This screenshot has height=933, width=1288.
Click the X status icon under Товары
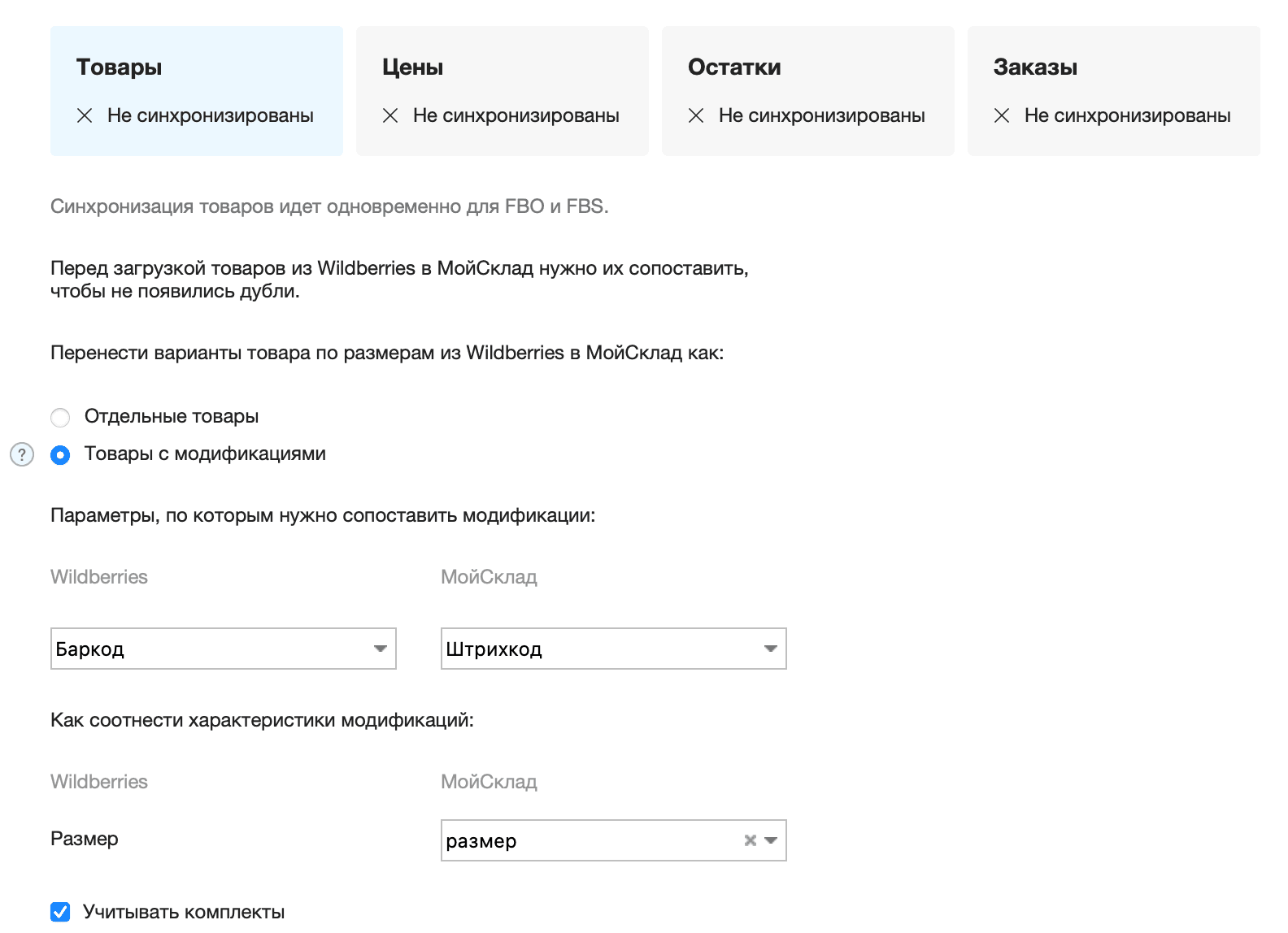click(85, 115)
